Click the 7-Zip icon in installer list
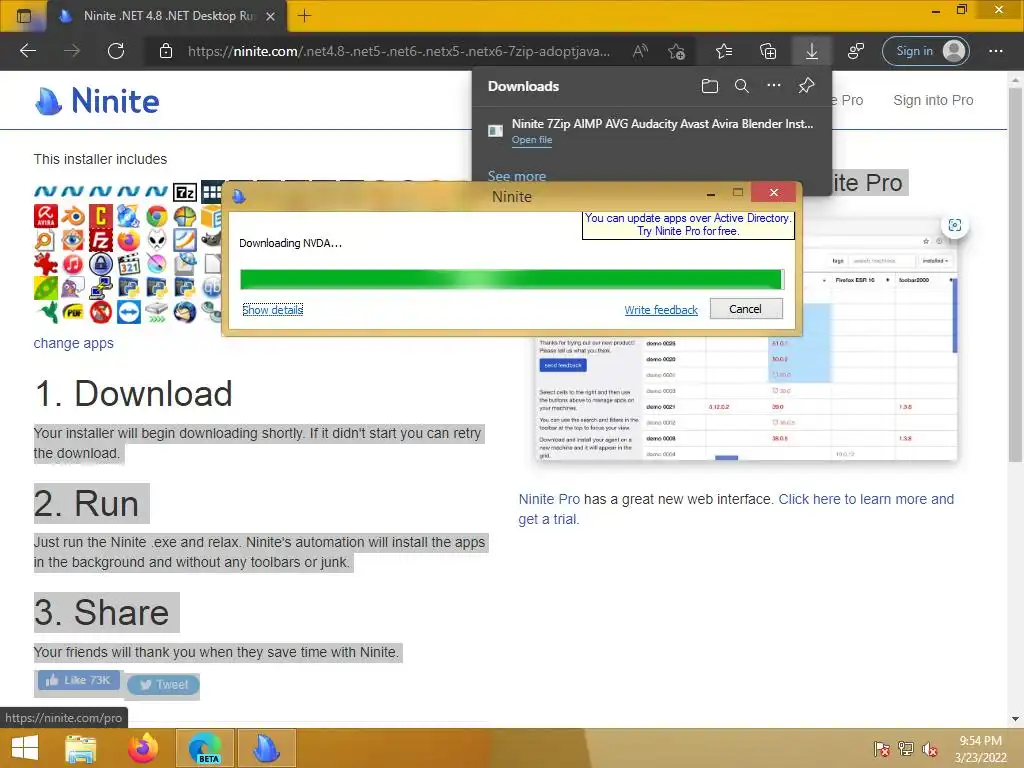The height and width of the screenshot is (768, 1024). [185, 192]
